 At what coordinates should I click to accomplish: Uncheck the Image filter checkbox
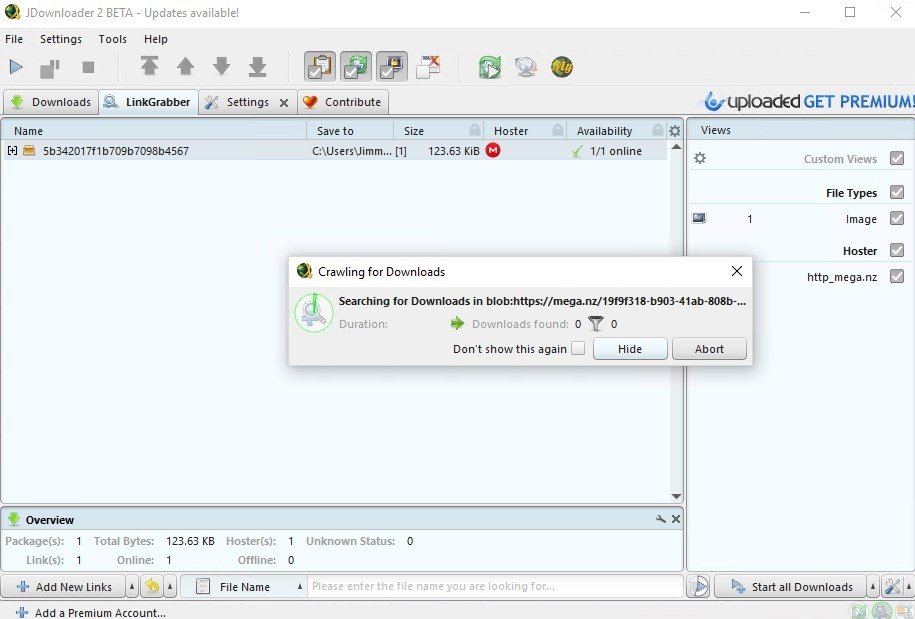click(x=897, y=218)
